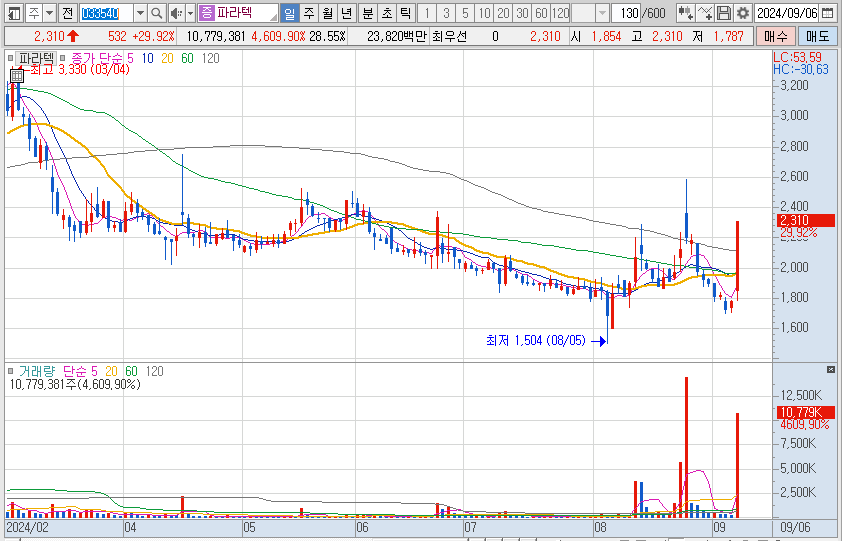Switch to minute 분 chart
The height and width of the screenshot is (541, 842).
368,13
